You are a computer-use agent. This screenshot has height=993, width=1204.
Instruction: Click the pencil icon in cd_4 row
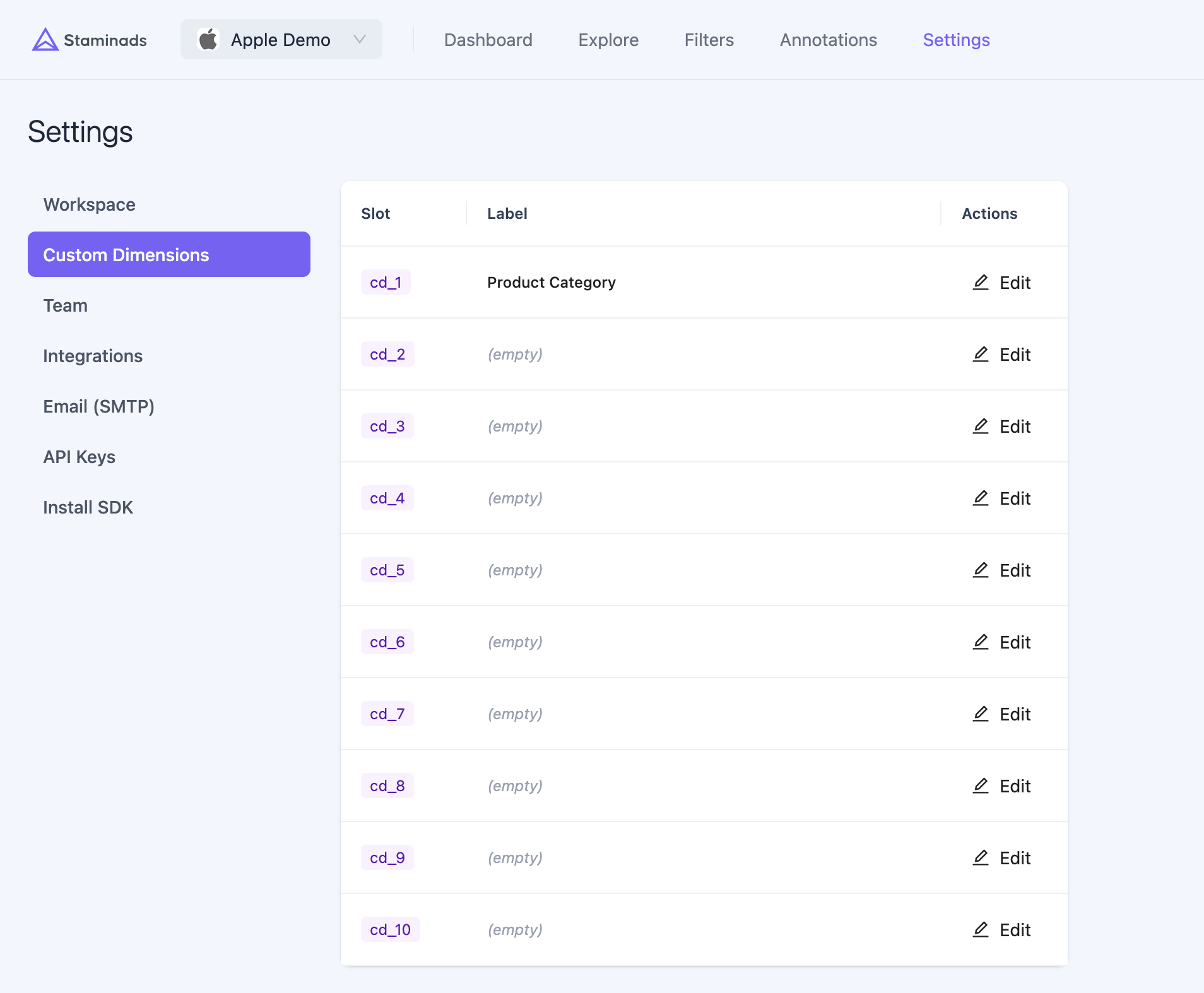pos(981,498)
